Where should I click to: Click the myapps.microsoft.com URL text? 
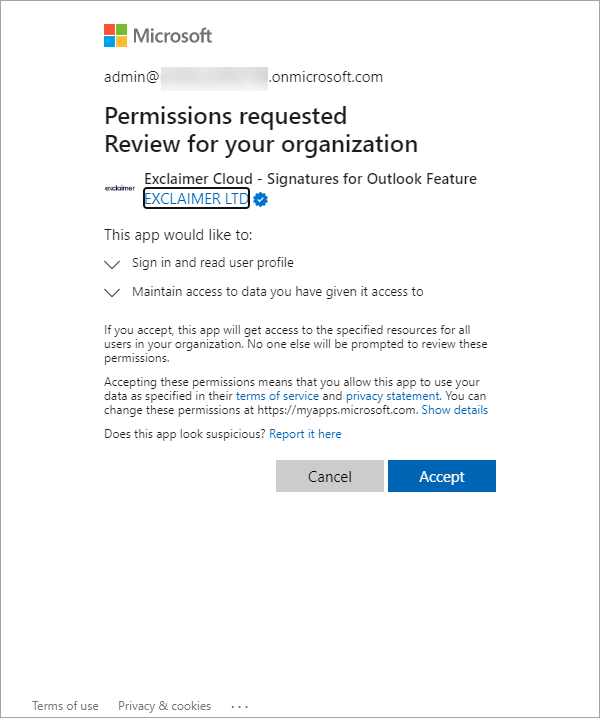tap(337, 410)
